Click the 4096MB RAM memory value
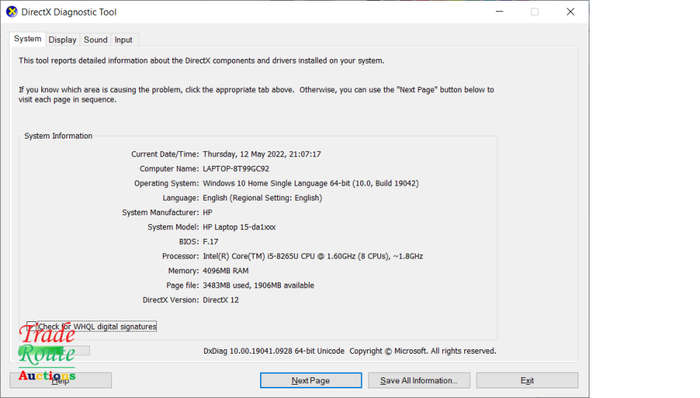Viewport: 700px width, 398px height. [x=225, y=271]
